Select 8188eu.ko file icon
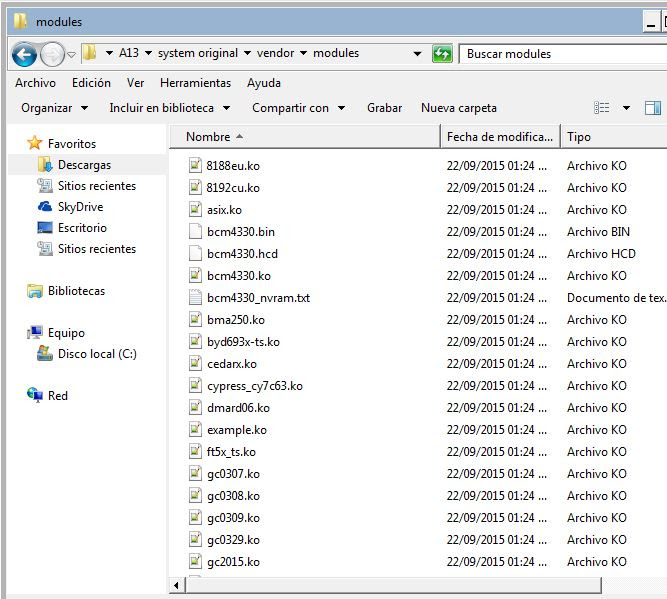This screenshot has height=599, width=667. click(195, 165)
